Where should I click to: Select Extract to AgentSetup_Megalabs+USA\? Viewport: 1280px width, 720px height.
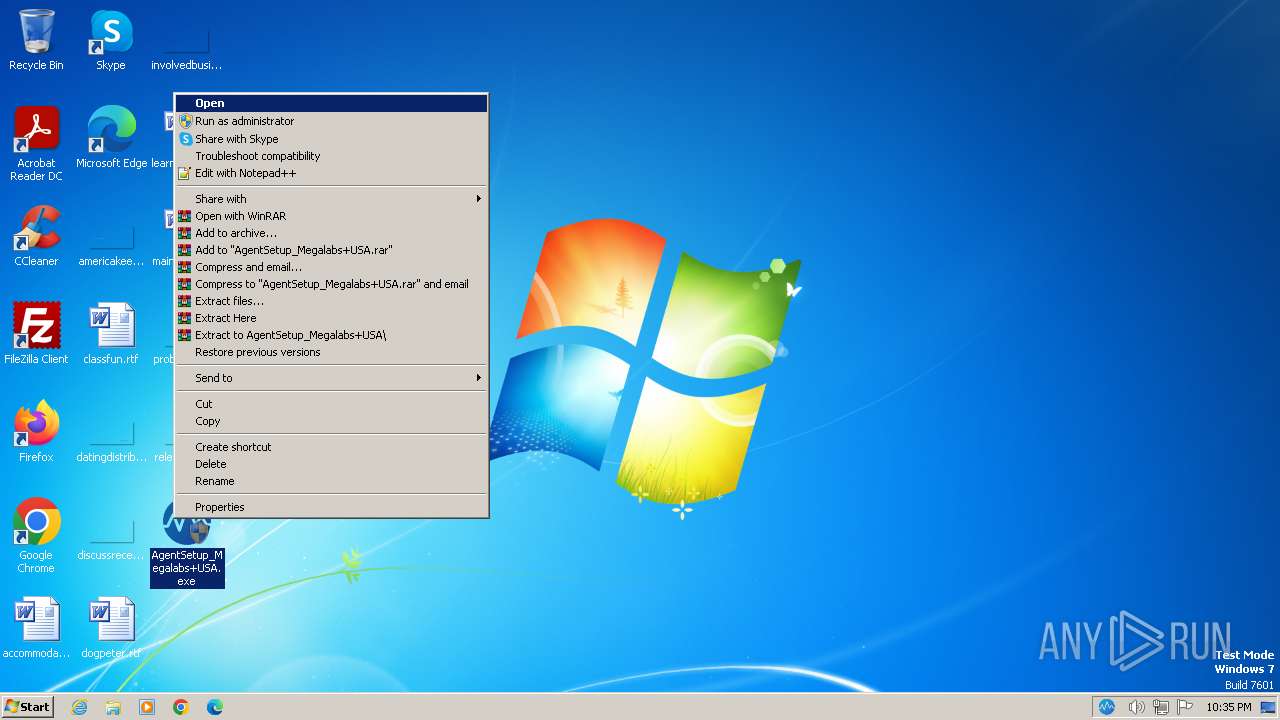[x=331, y=335]
